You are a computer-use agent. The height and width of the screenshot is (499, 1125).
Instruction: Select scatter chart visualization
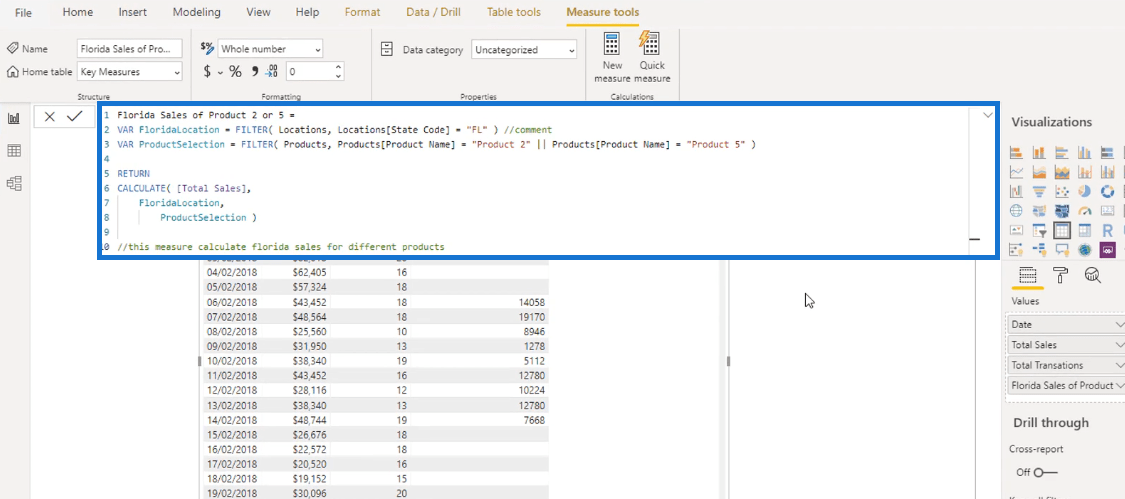[1062, 192]
